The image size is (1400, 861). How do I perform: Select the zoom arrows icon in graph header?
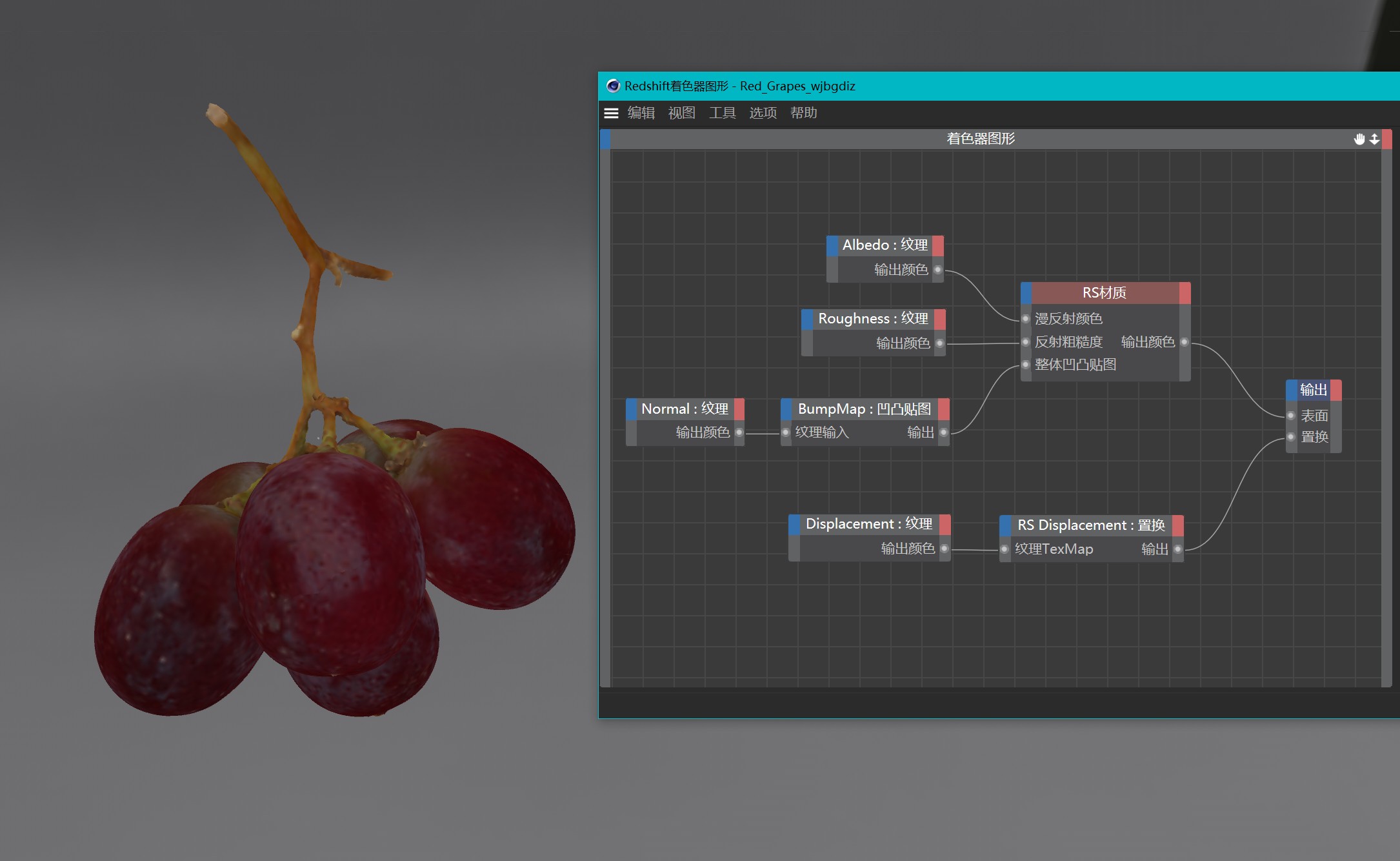(x=1374, y=139)
